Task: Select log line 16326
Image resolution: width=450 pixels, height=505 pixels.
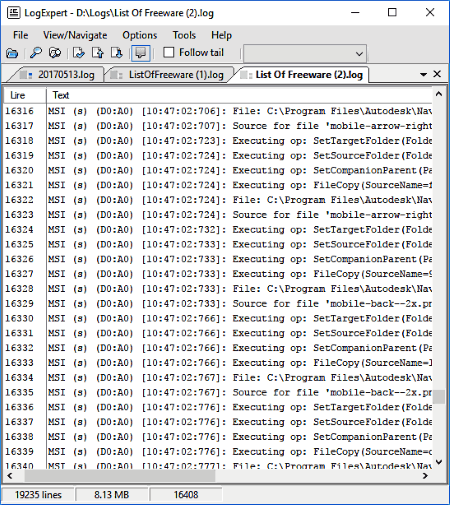Action: (218, 259)
